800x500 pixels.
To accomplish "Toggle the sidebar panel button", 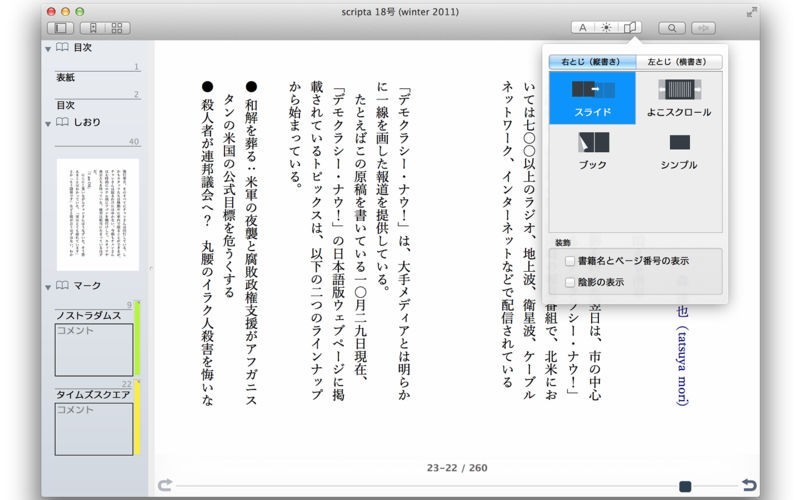I will coord(61,28).
